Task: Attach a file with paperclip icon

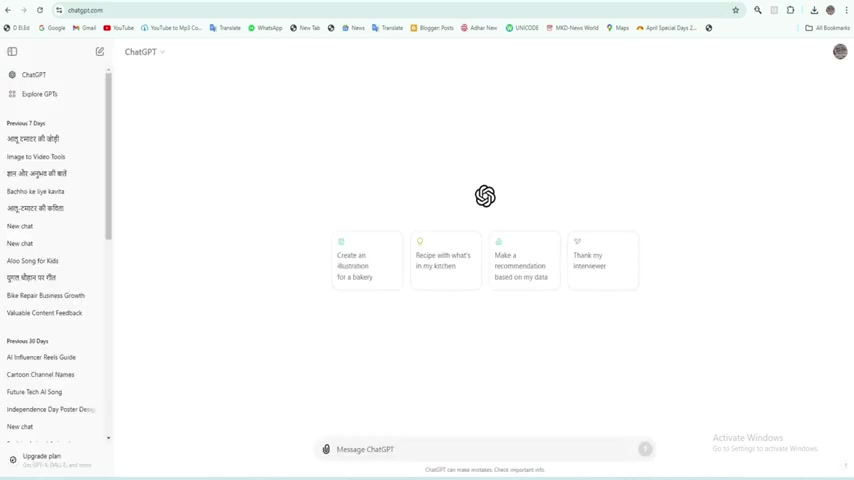Action: point(326,449)
